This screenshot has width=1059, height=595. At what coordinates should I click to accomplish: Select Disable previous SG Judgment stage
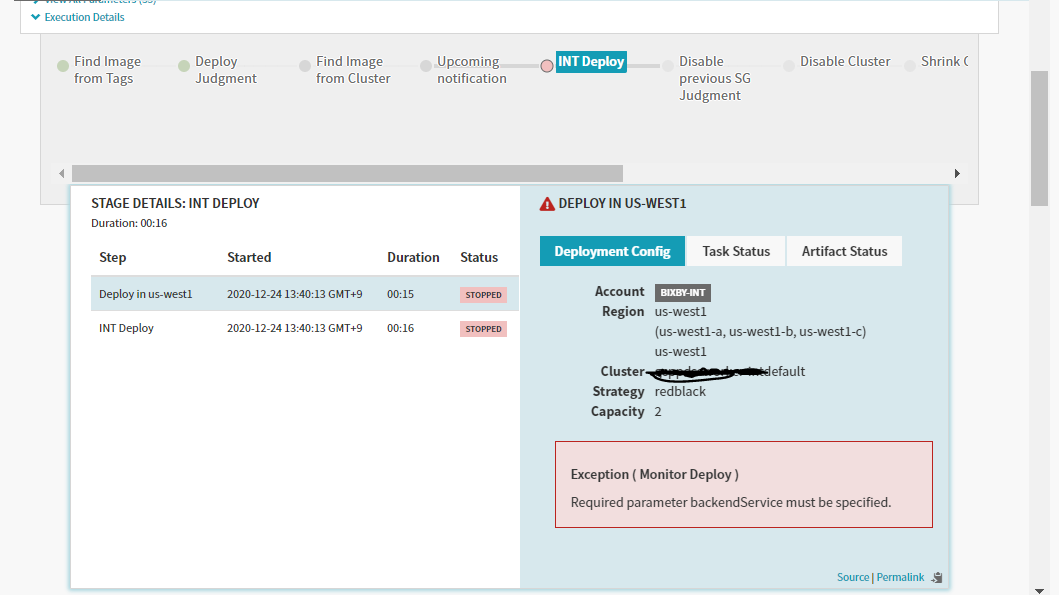(x=715, y=78)
